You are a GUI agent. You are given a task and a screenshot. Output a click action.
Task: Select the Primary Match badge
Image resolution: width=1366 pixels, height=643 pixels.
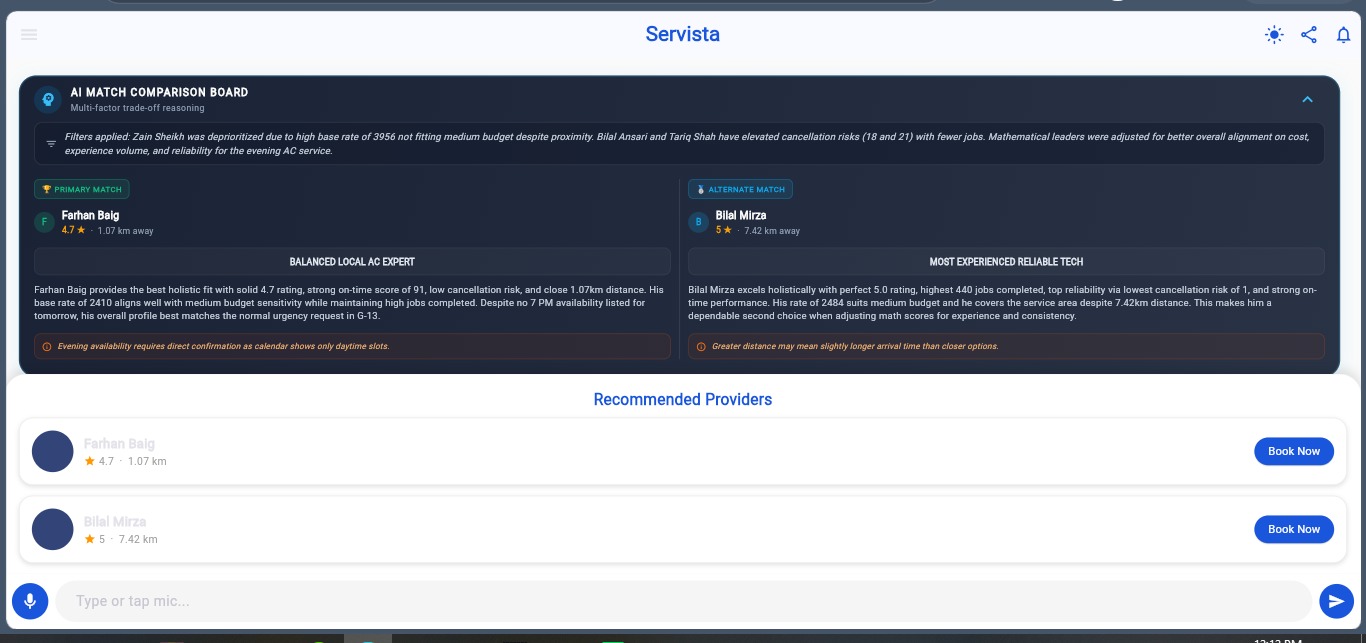82,189
